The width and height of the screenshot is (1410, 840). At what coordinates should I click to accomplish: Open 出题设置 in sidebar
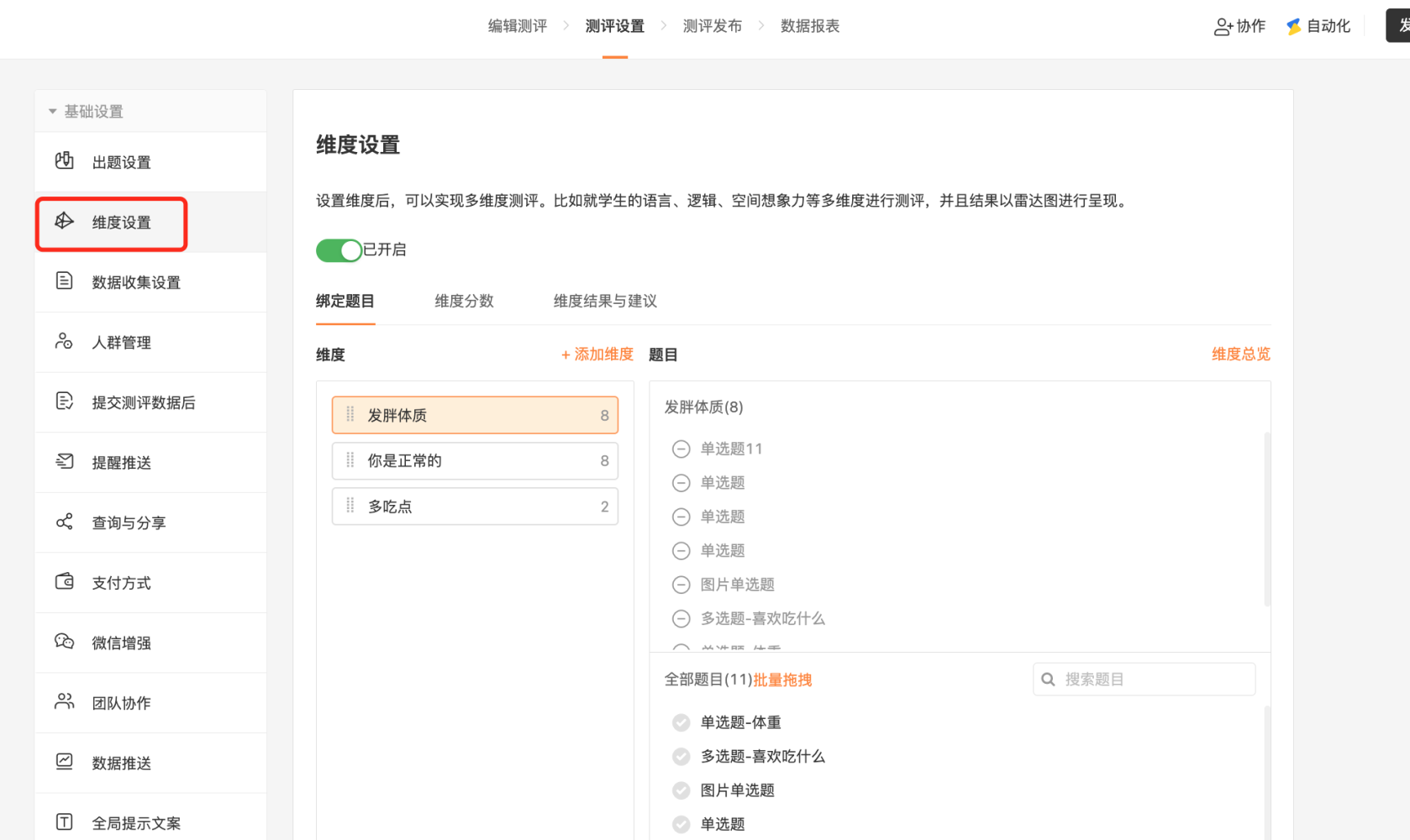tap(151, 162)
